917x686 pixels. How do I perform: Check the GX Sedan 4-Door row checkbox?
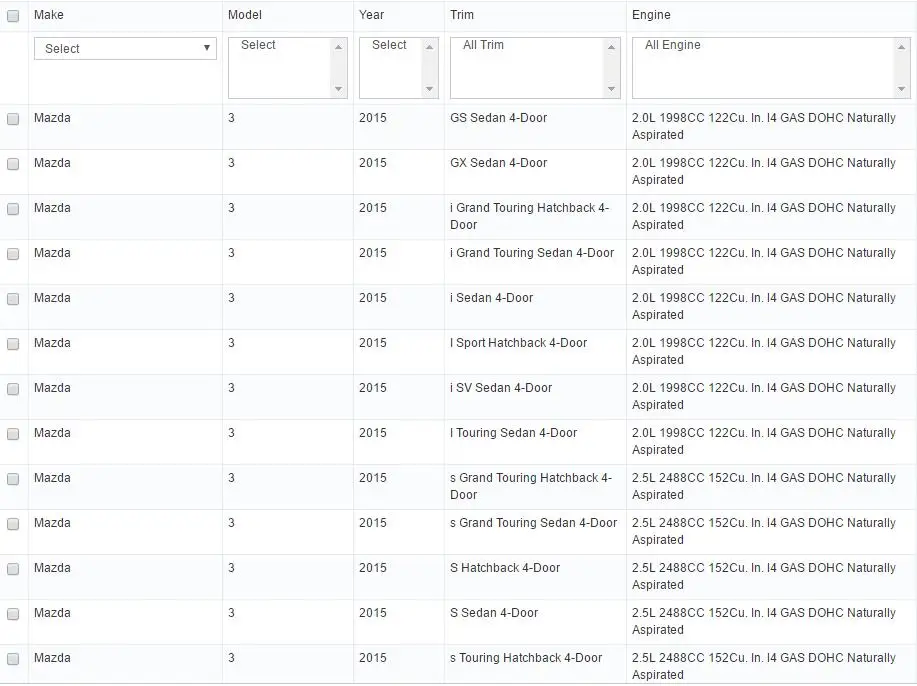click(x=13, y=164)
